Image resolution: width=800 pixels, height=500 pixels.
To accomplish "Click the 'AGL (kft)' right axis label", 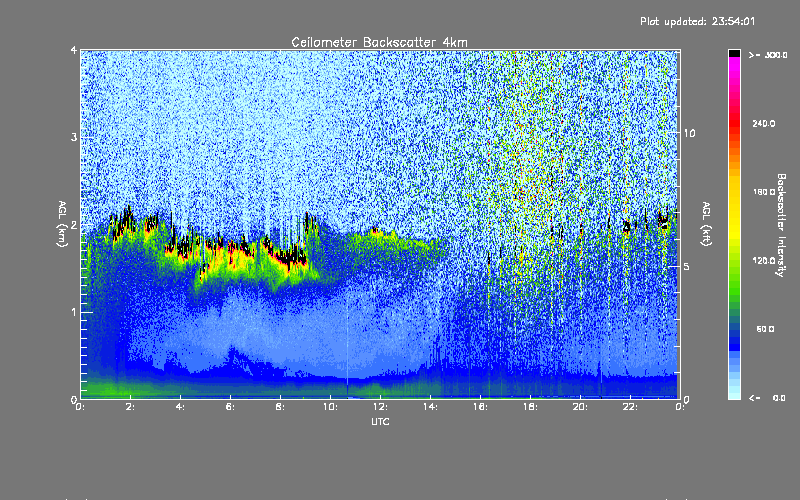I will 706,224.
